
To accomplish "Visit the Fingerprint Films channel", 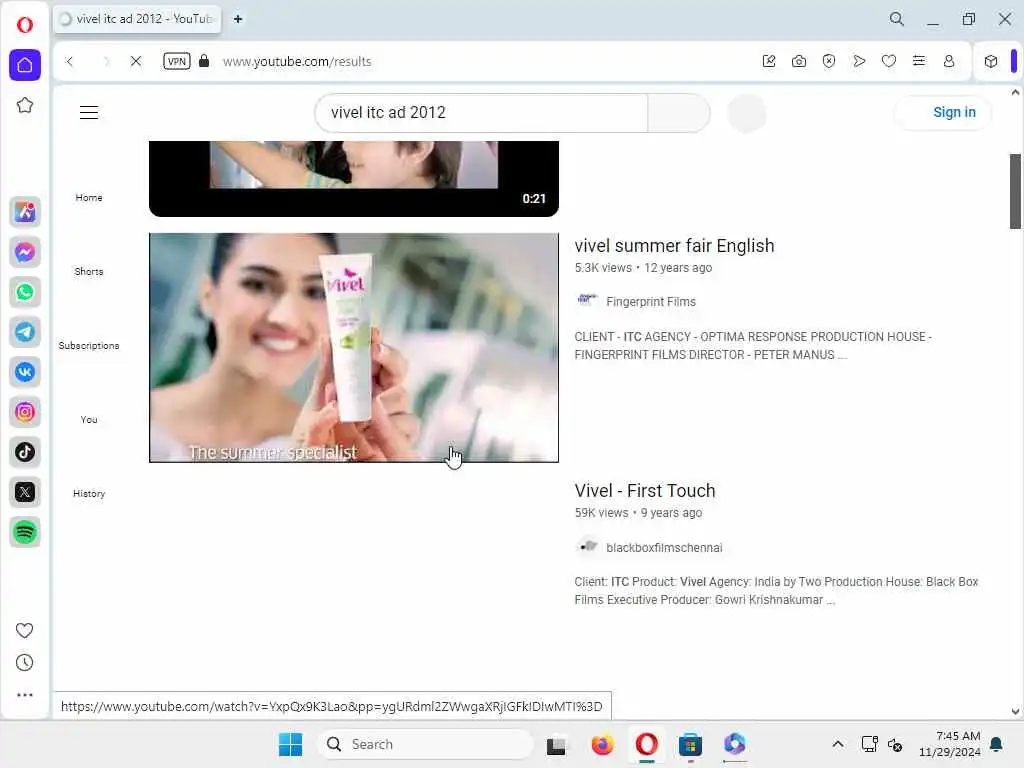I will (651, 302).
